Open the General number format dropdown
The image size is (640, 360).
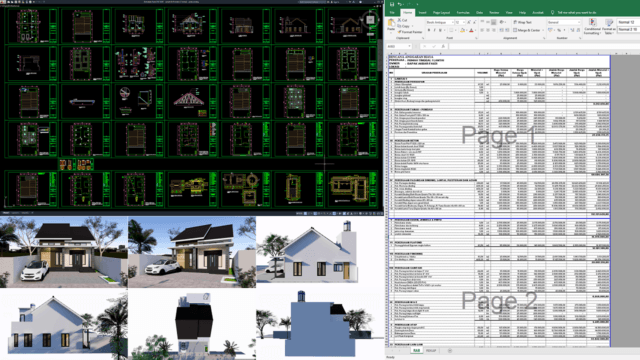(x=579, y=22)
